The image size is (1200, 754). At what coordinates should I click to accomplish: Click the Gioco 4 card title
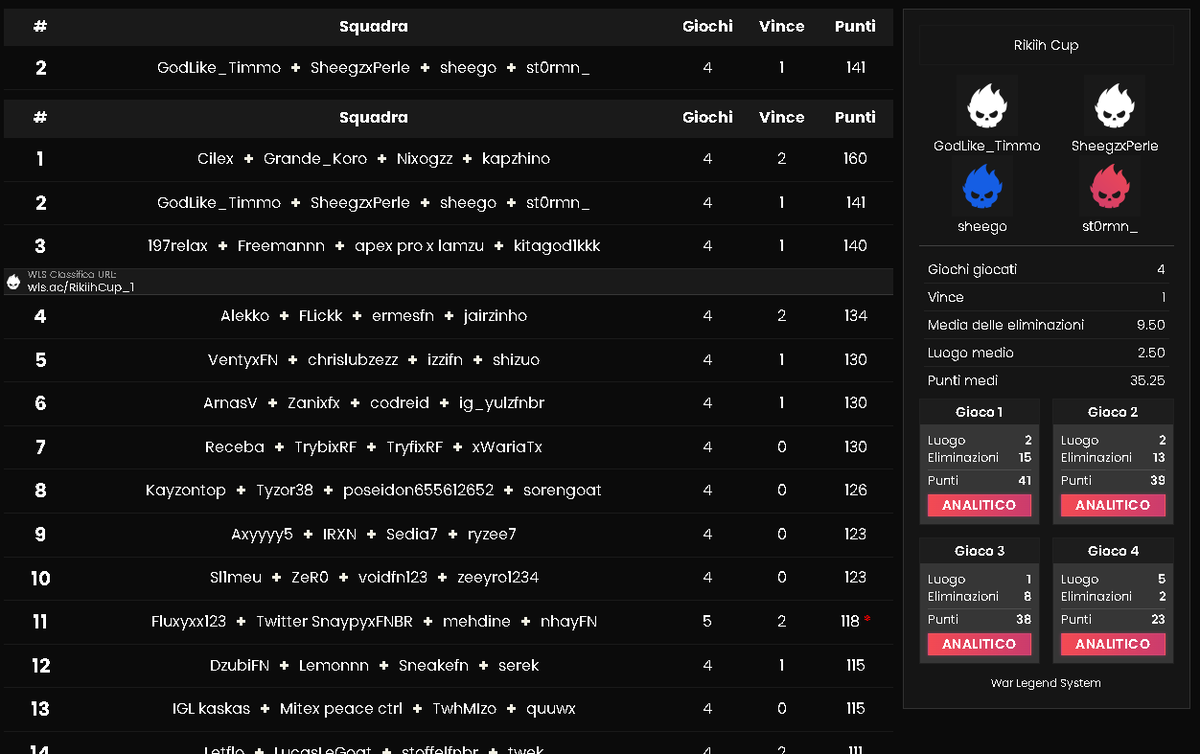pos(1113,551)
